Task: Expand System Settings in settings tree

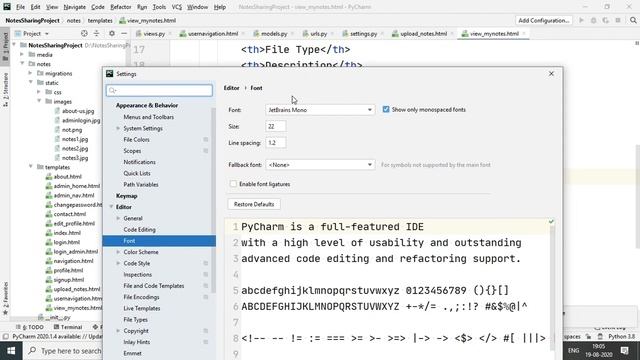Action: pos(118,128)
